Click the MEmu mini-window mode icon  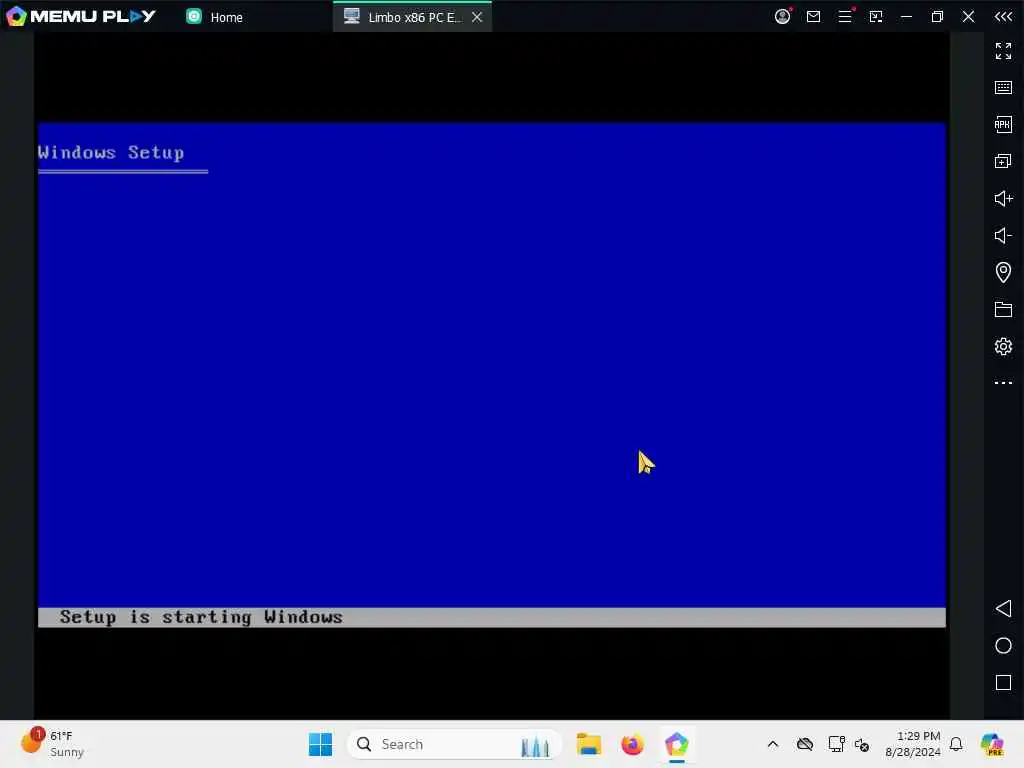tap(876, 17)
